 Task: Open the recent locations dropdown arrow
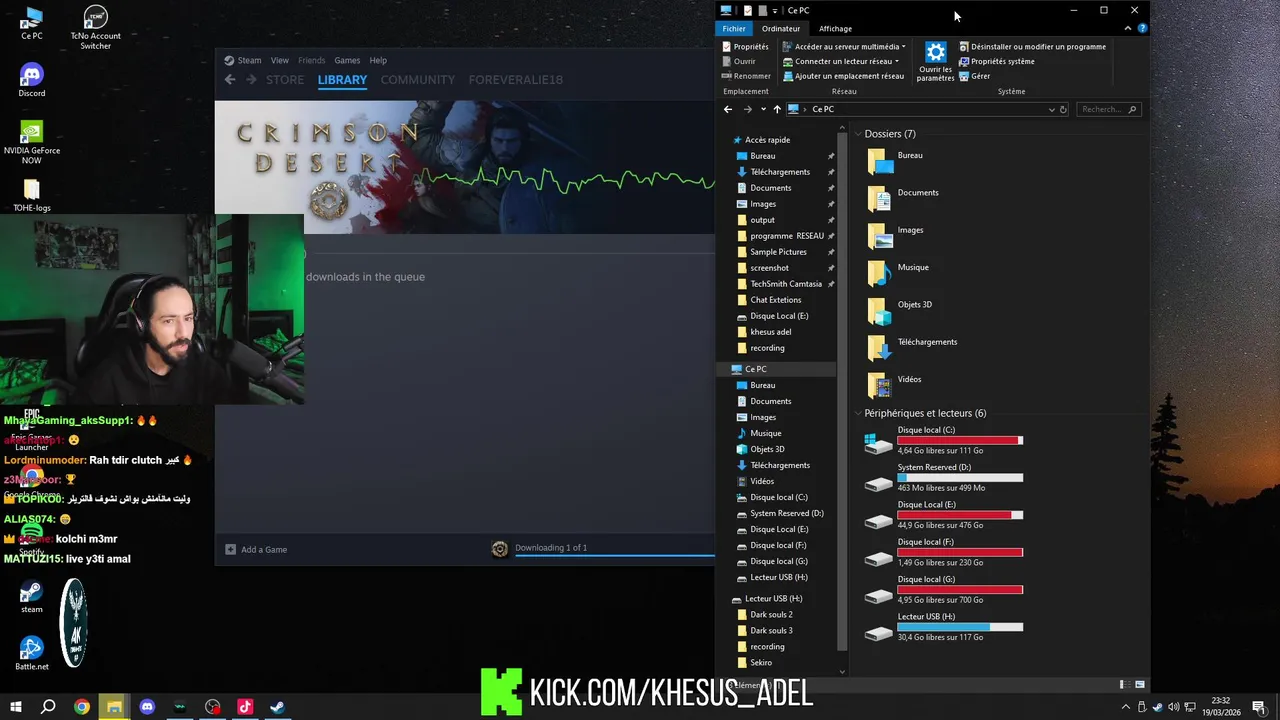(x=763, y=109)
